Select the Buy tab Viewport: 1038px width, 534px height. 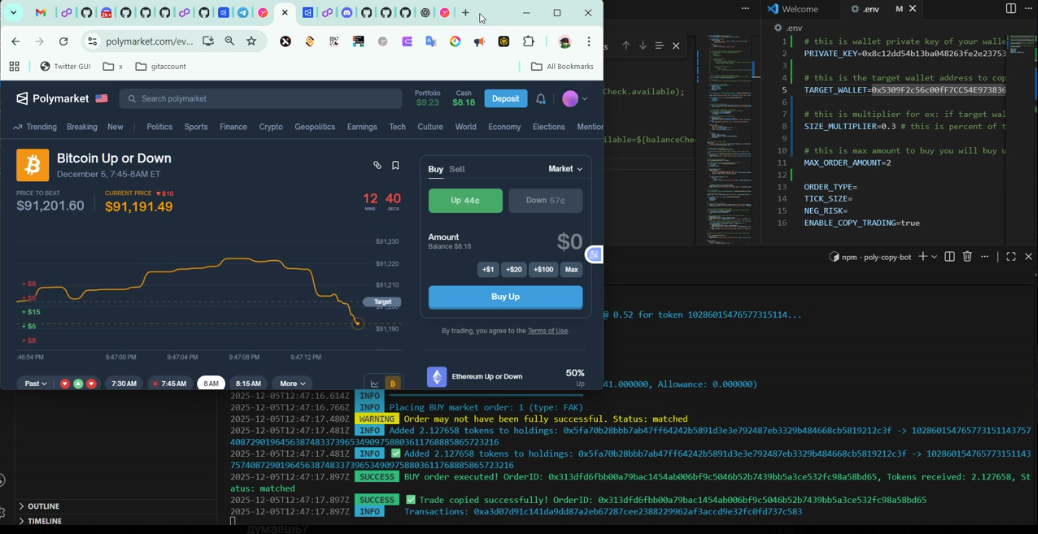pyautogui.click(x=436, y=169)
